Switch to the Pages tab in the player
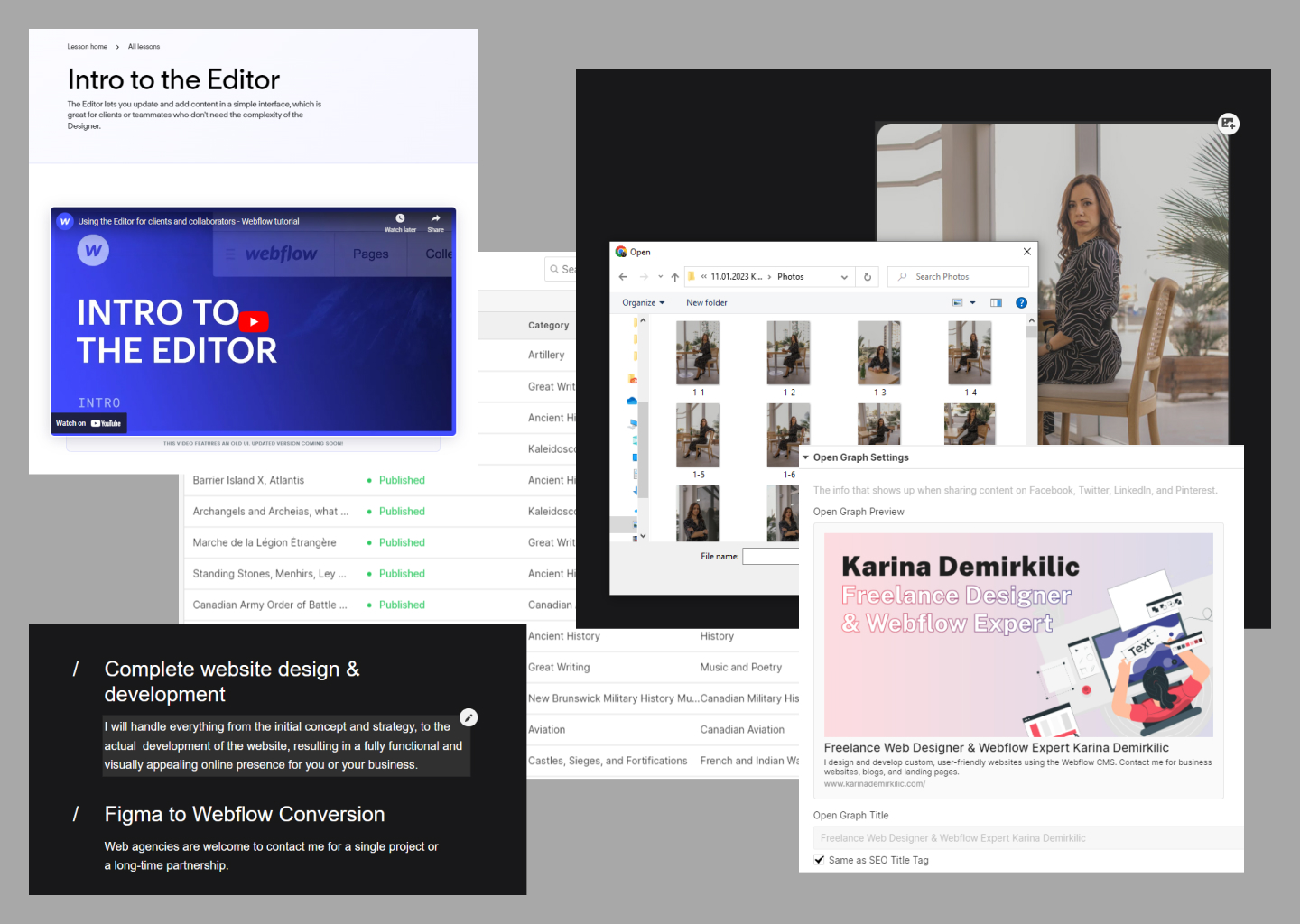 [369, 254]
